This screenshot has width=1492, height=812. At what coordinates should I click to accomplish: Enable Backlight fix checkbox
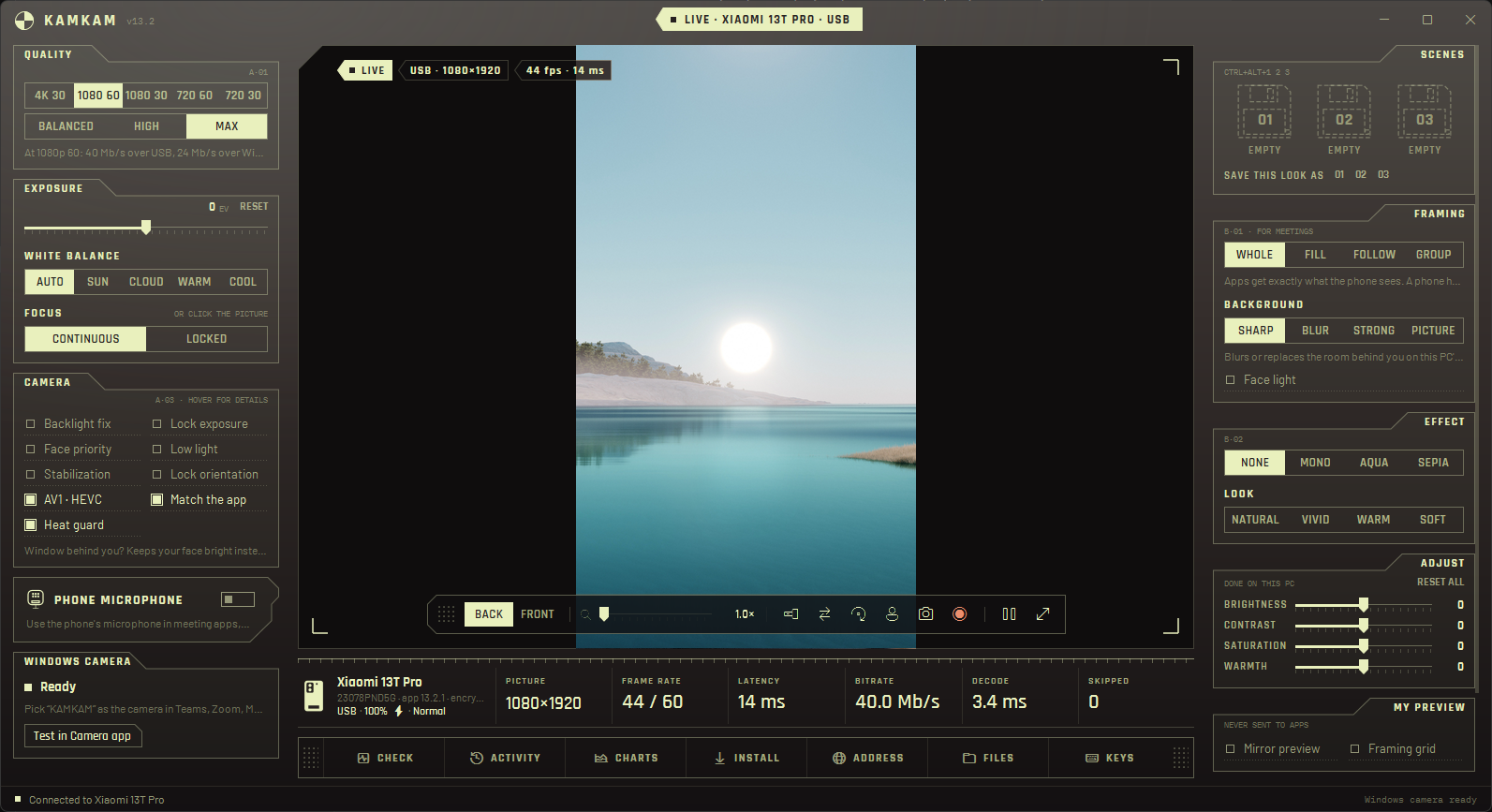pos(30,424)
